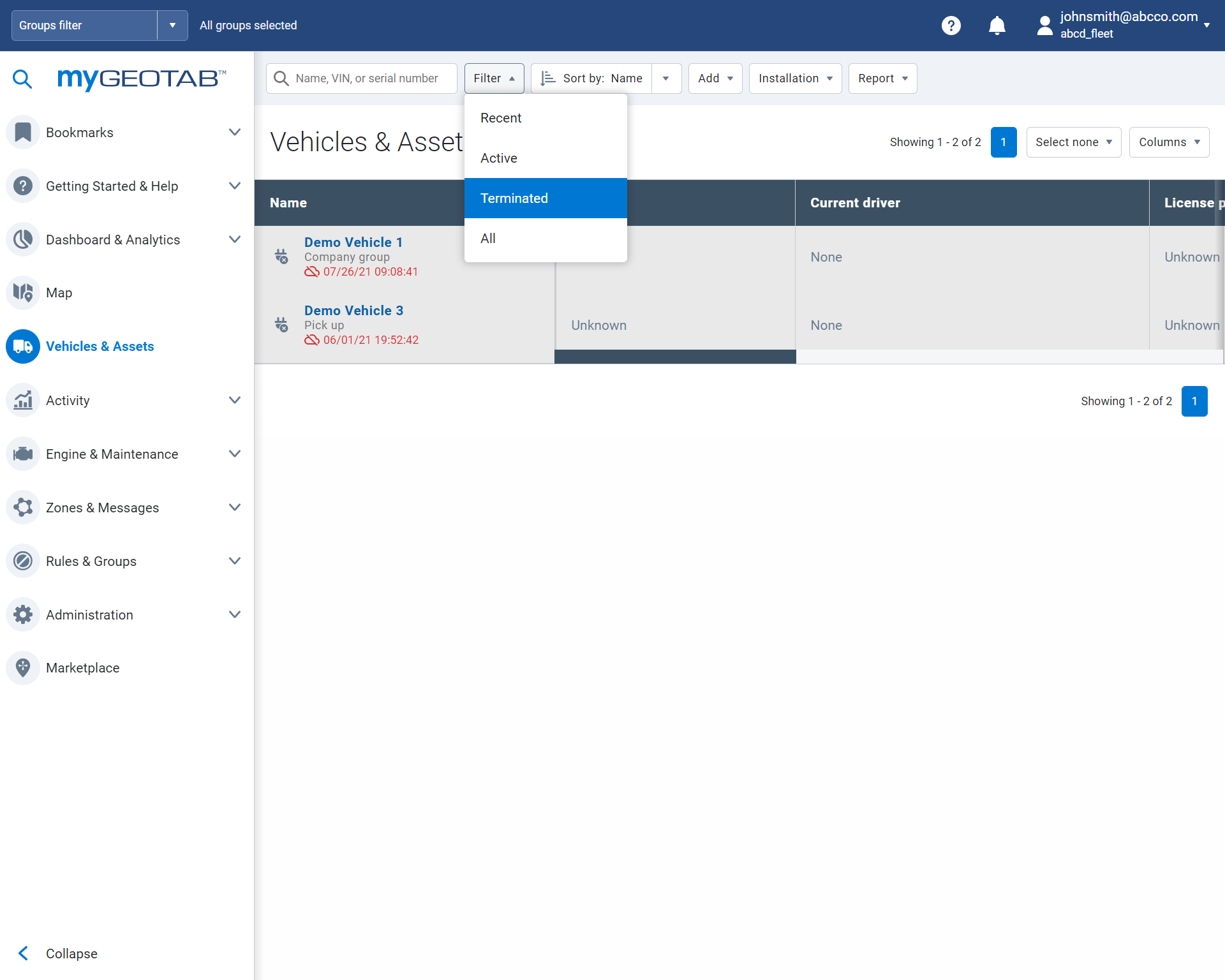Expand the Activity menu chevron
This screenshot has height=980, width=1225.
234,400
